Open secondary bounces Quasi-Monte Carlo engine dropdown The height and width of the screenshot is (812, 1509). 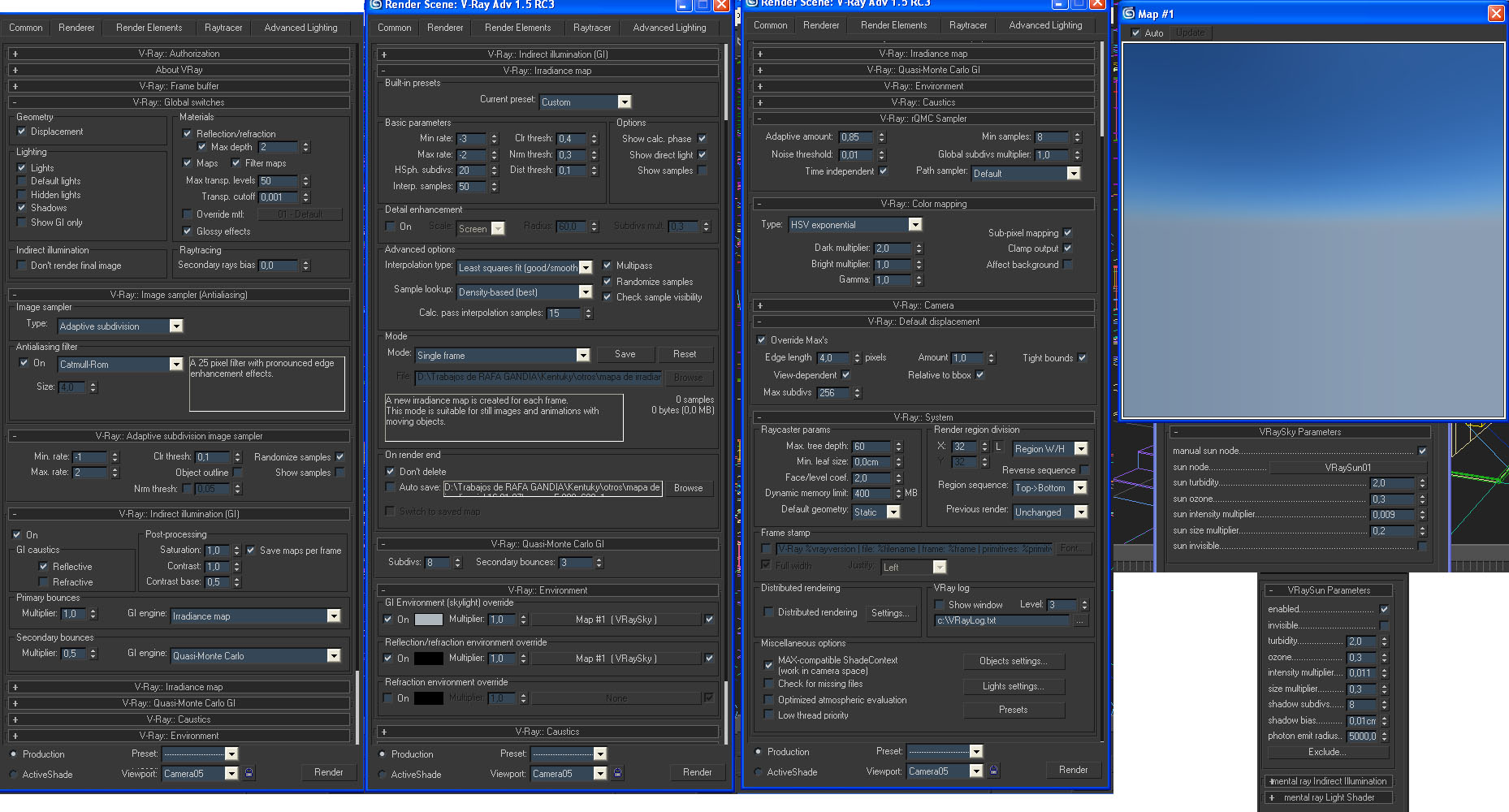tap(256, 656)
